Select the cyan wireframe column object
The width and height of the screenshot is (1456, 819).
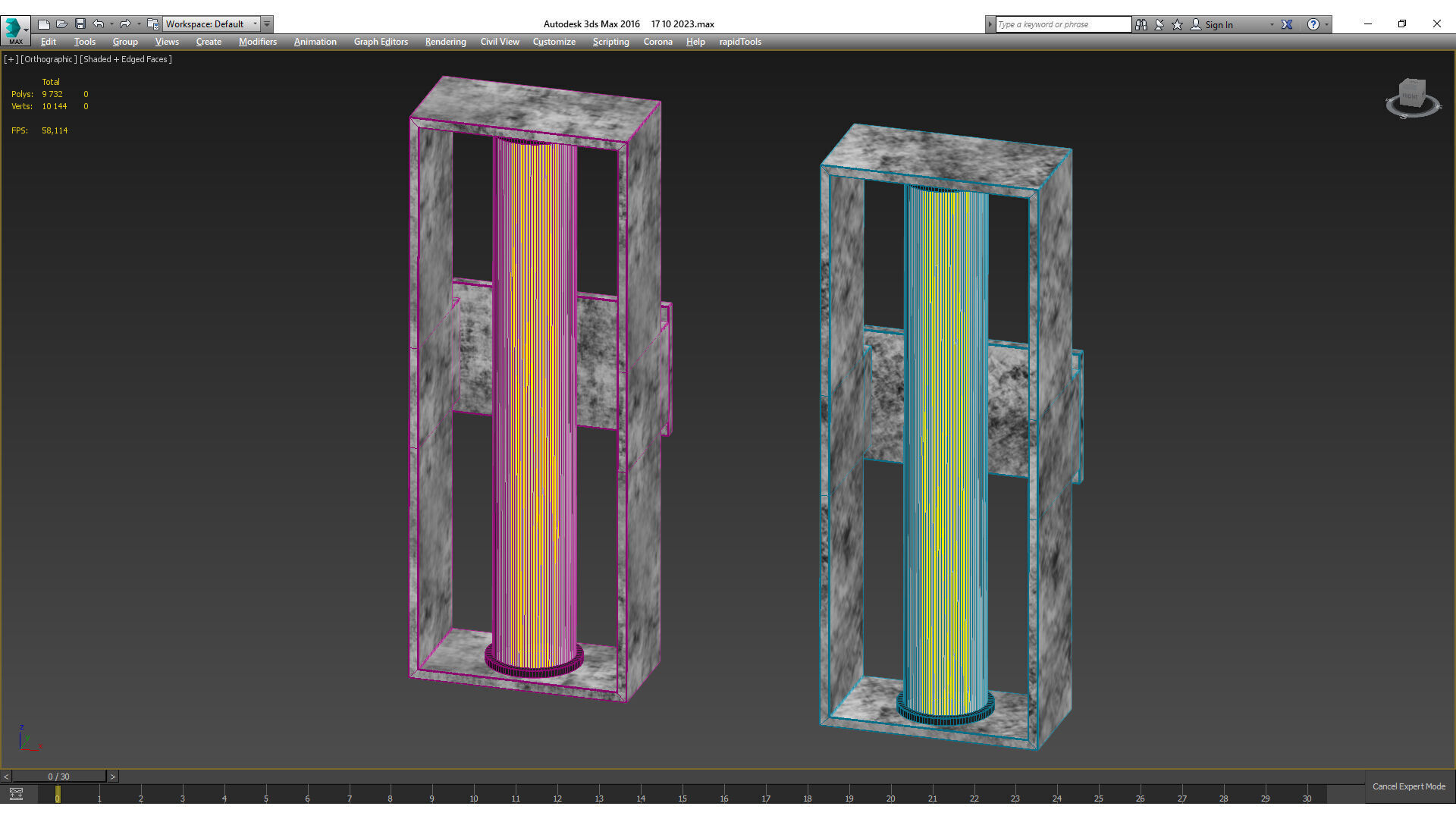pyautogui.click(x=946, y=455)
